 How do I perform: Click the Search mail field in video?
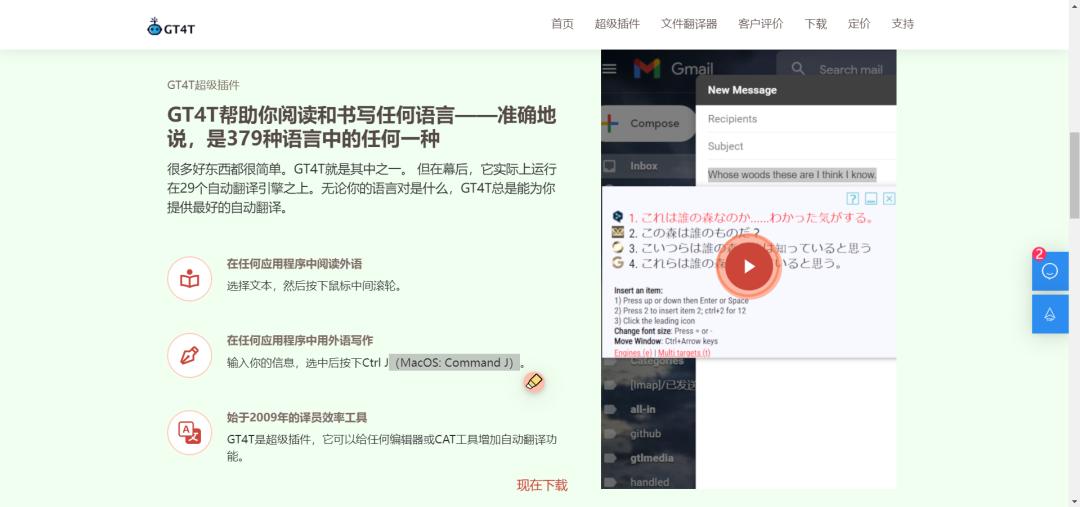pyautogui.click(x=836, y=69)
